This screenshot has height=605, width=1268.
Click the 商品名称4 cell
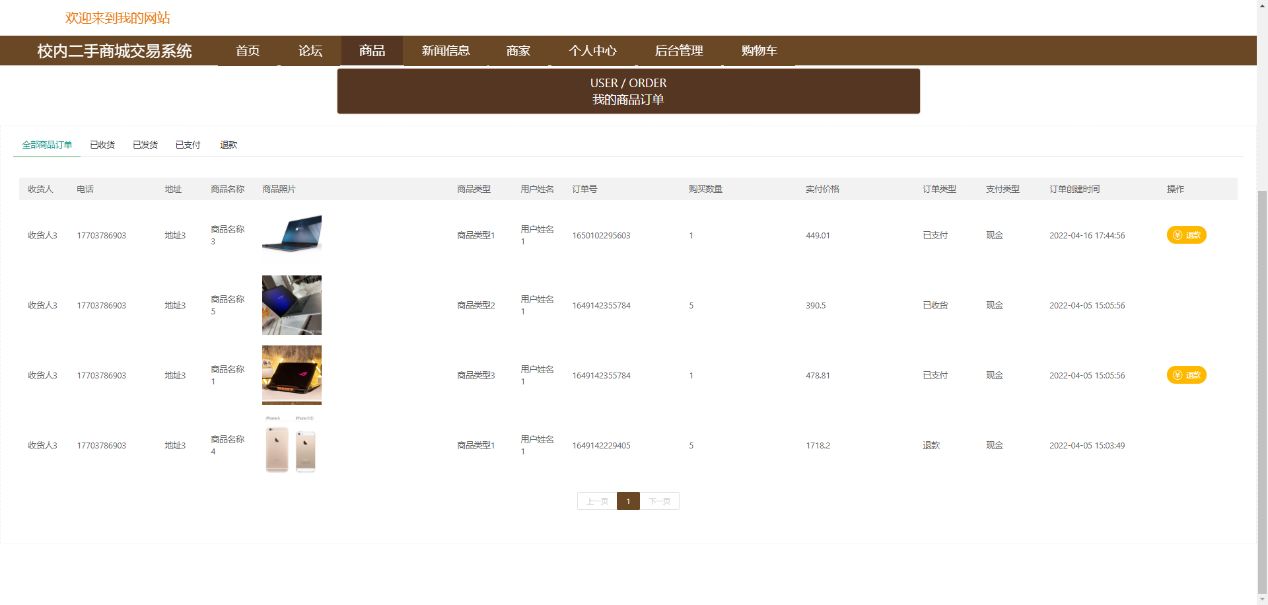point(228,445)
